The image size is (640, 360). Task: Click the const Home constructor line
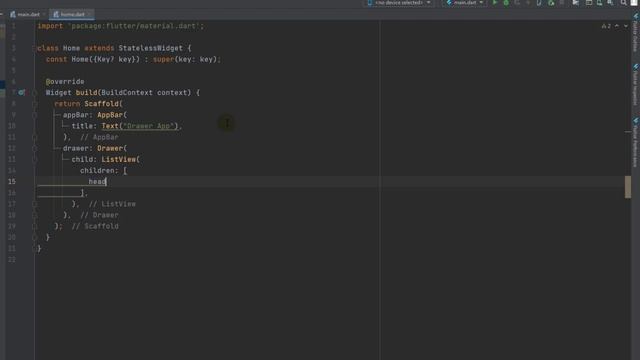click(x=133, y=60)
